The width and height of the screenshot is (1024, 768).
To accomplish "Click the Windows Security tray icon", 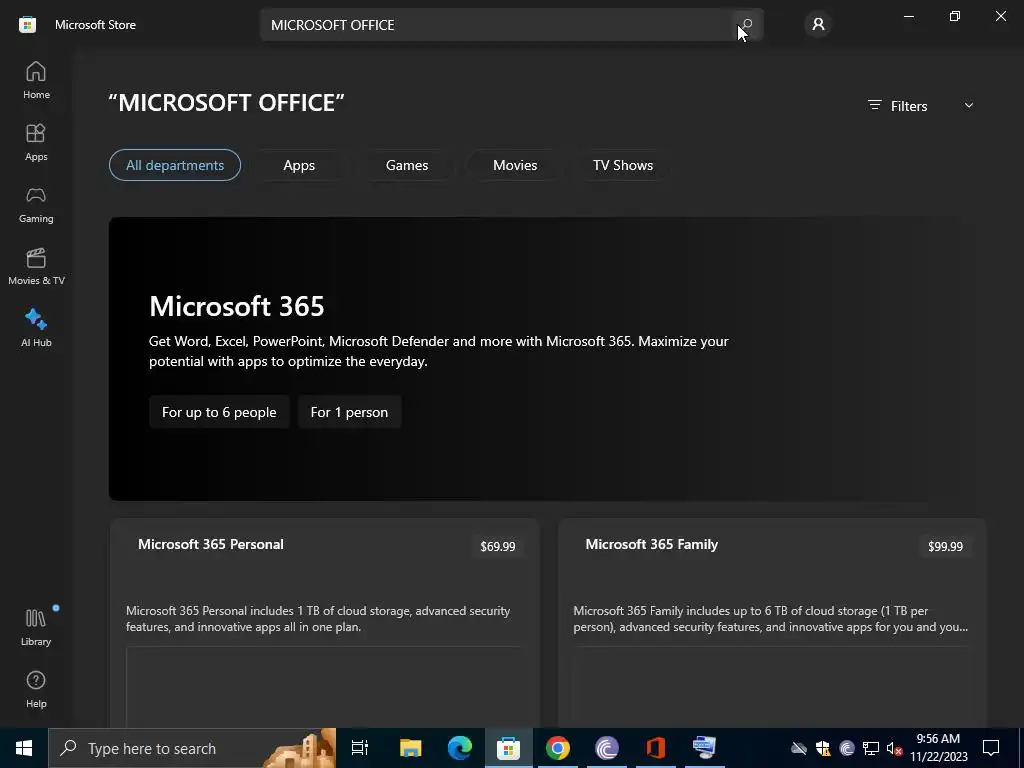I will click(823, 749).
